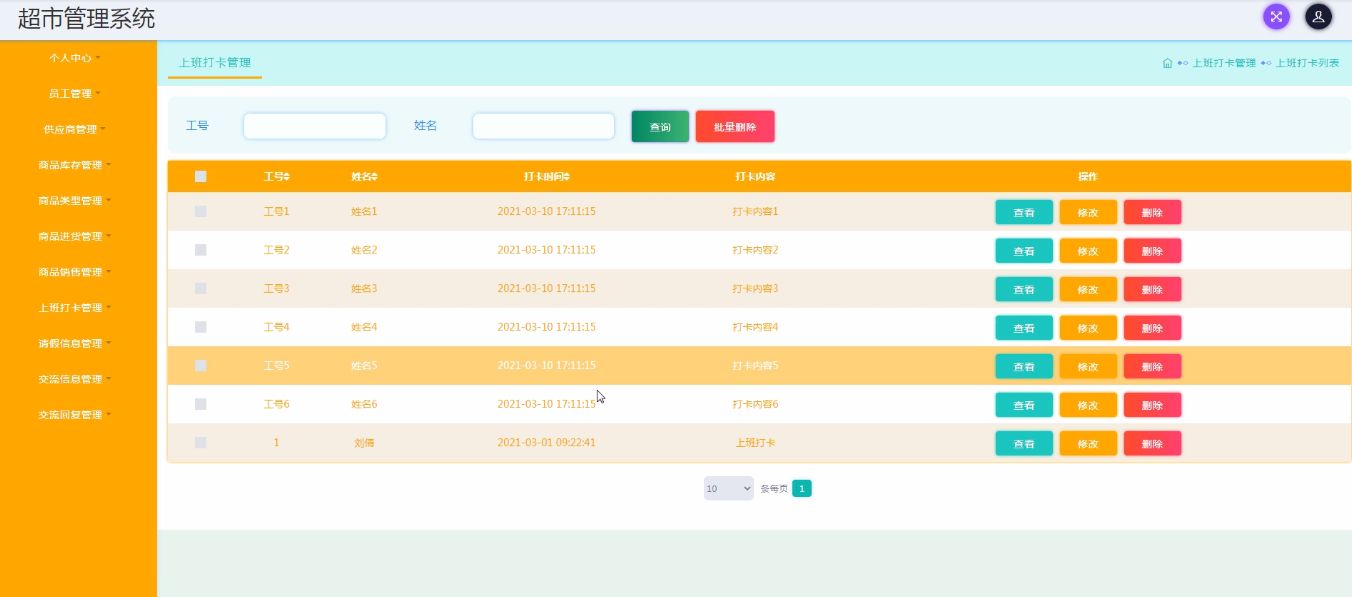This screenshot has width=1352, height=597.
Task: Edit 刘倩's record with 修改
Action: coord(1088,443)
